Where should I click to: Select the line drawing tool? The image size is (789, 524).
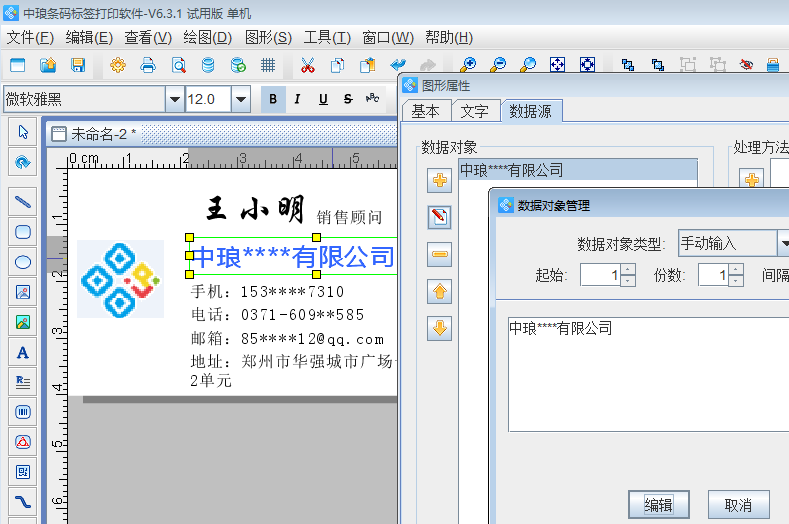pyautogui.click(x=22, y=201)
